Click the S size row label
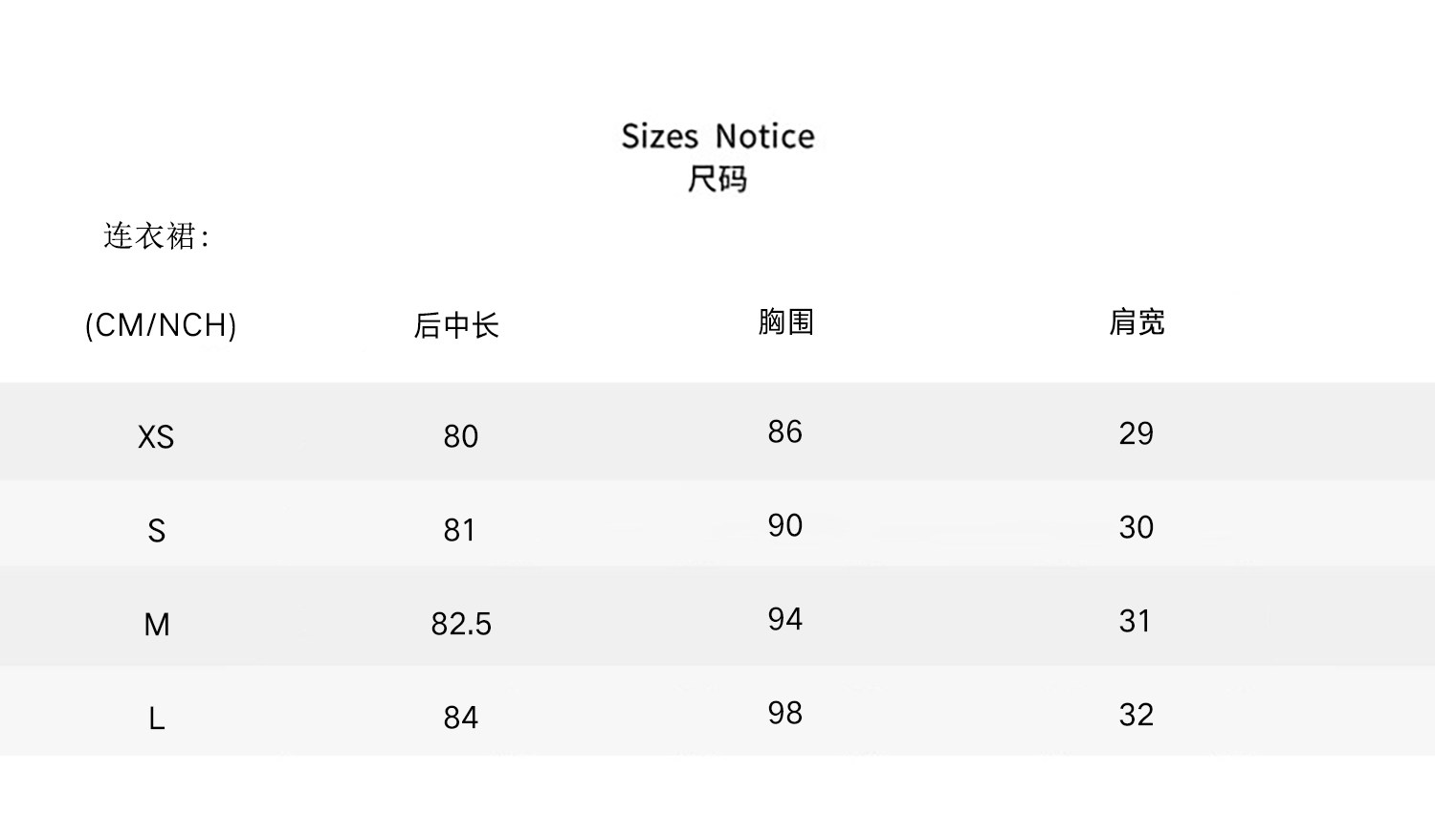 [157, 531]
